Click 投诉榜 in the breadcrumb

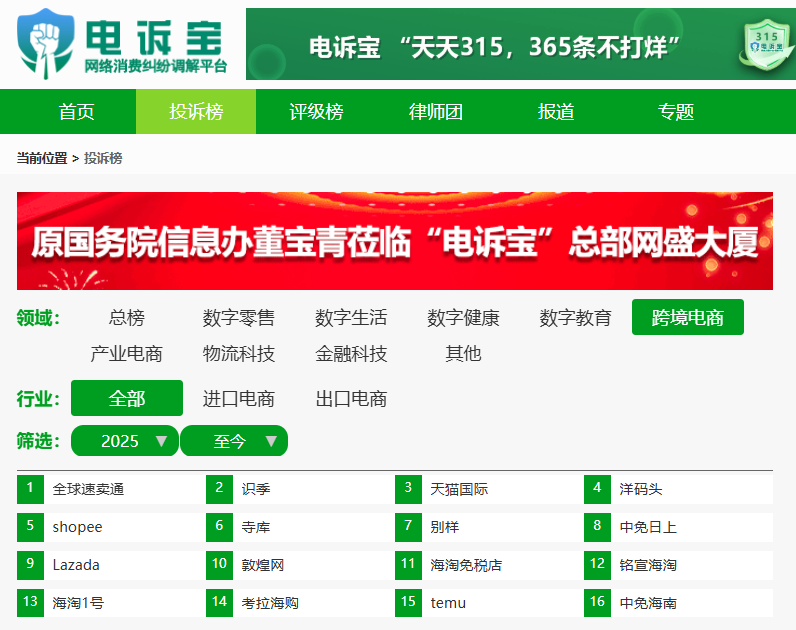pos(103,158)
